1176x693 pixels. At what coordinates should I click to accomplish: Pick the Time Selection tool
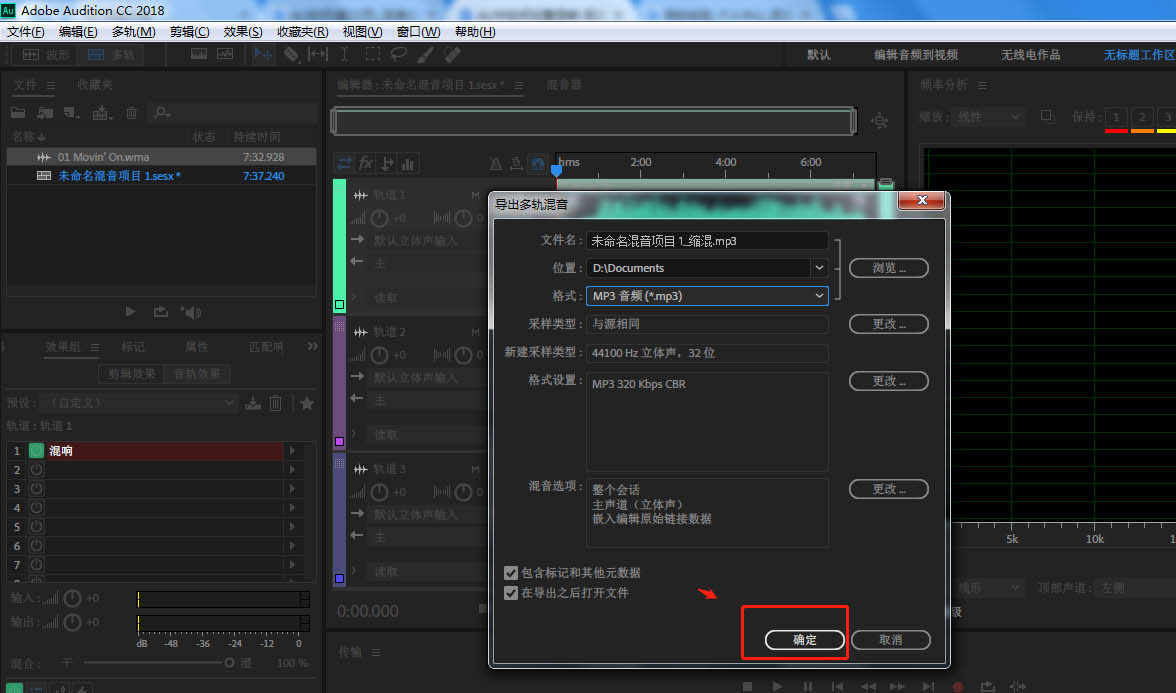[344, 55]
